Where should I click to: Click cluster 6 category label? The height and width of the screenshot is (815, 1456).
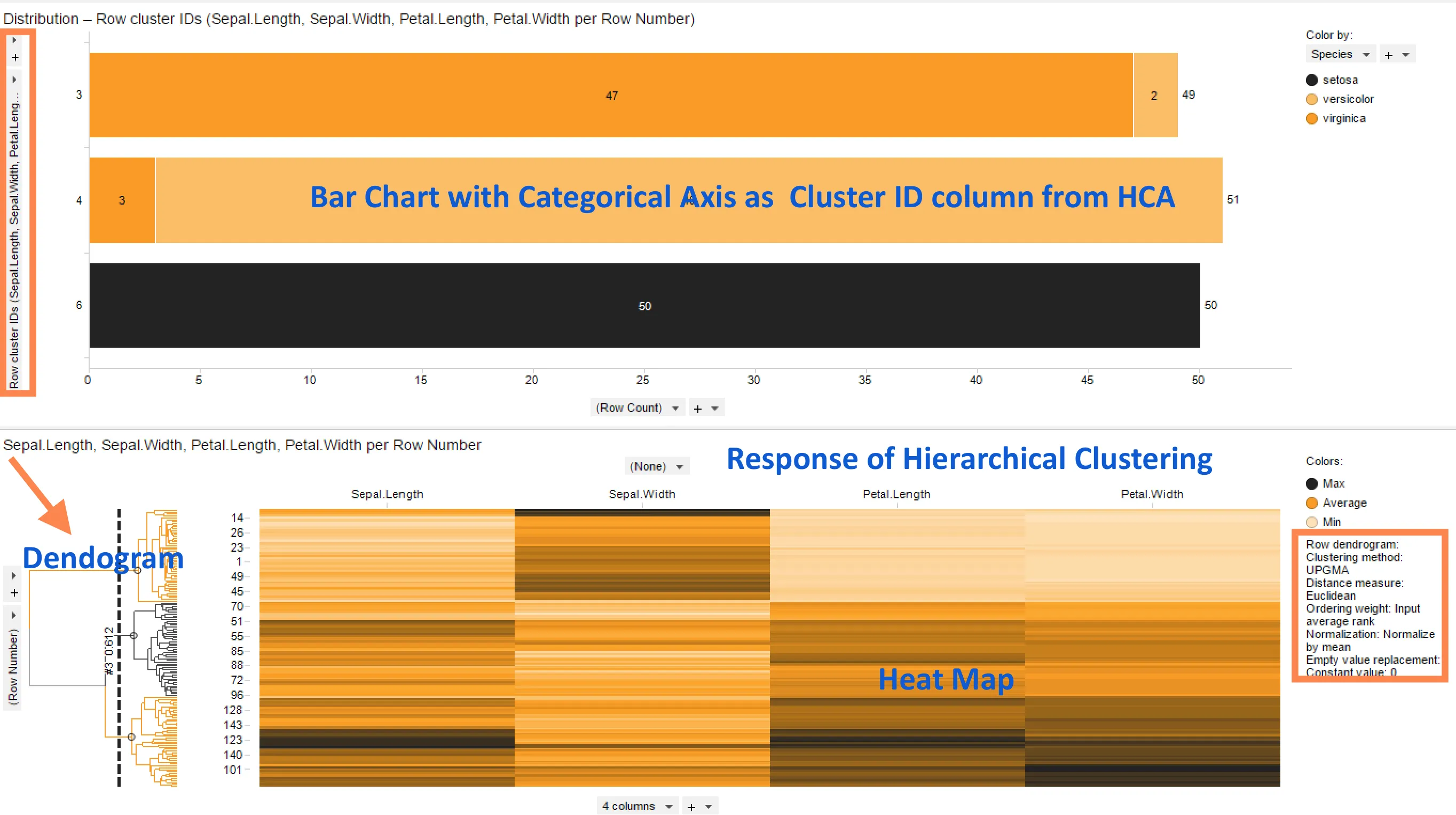(x=79, y=305)
